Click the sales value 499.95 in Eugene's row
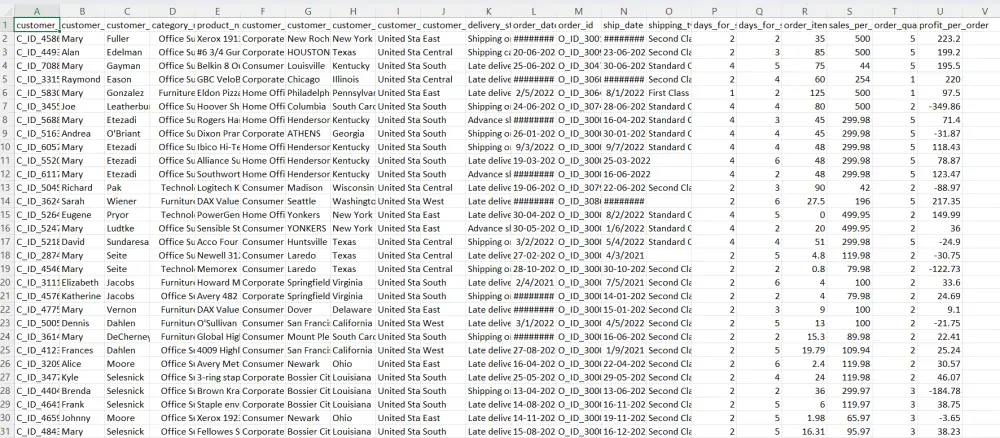The image size is (1000, 438). [x=850, y=215]
